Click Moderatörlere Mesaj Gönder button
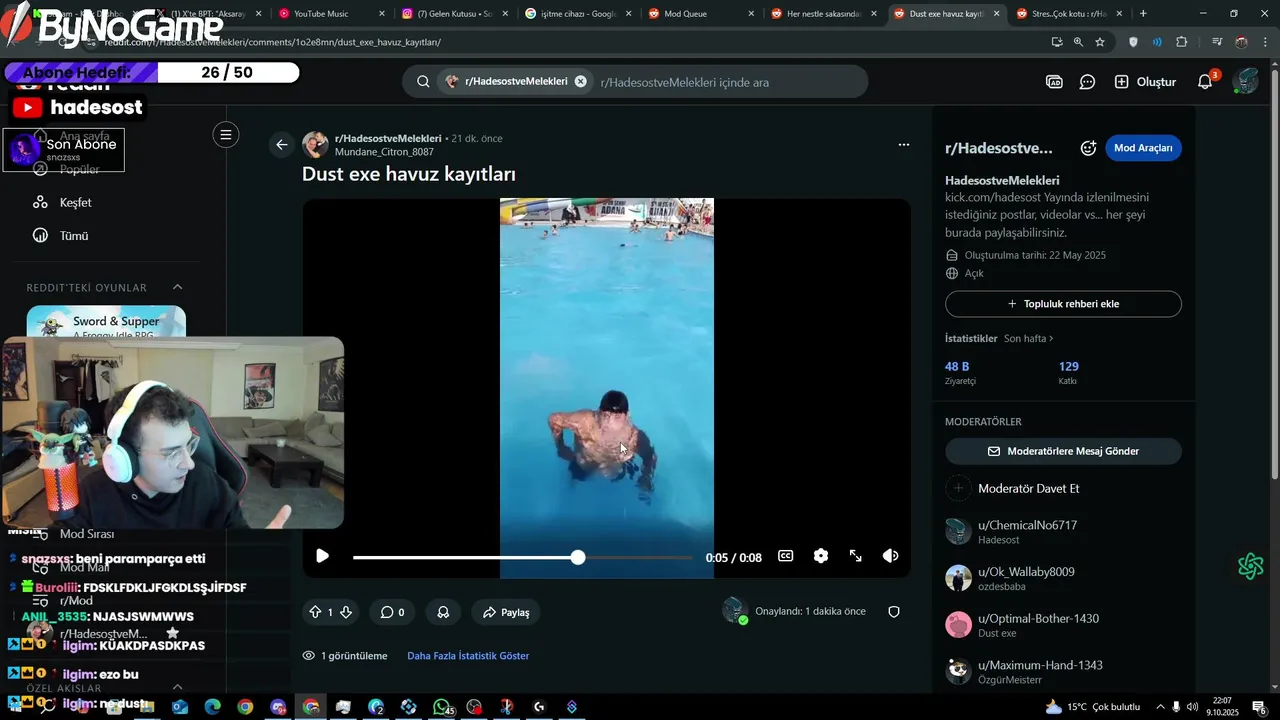Image resolution: width=1280 pixels, height=720 pixels. tap(1063, 451)
